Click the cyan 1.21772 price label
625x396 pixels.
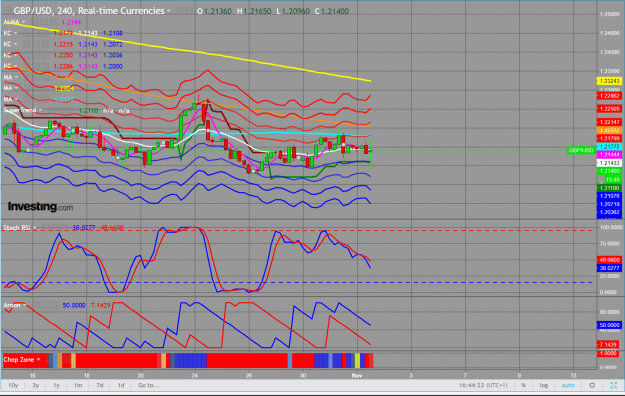tap(609, 147)
